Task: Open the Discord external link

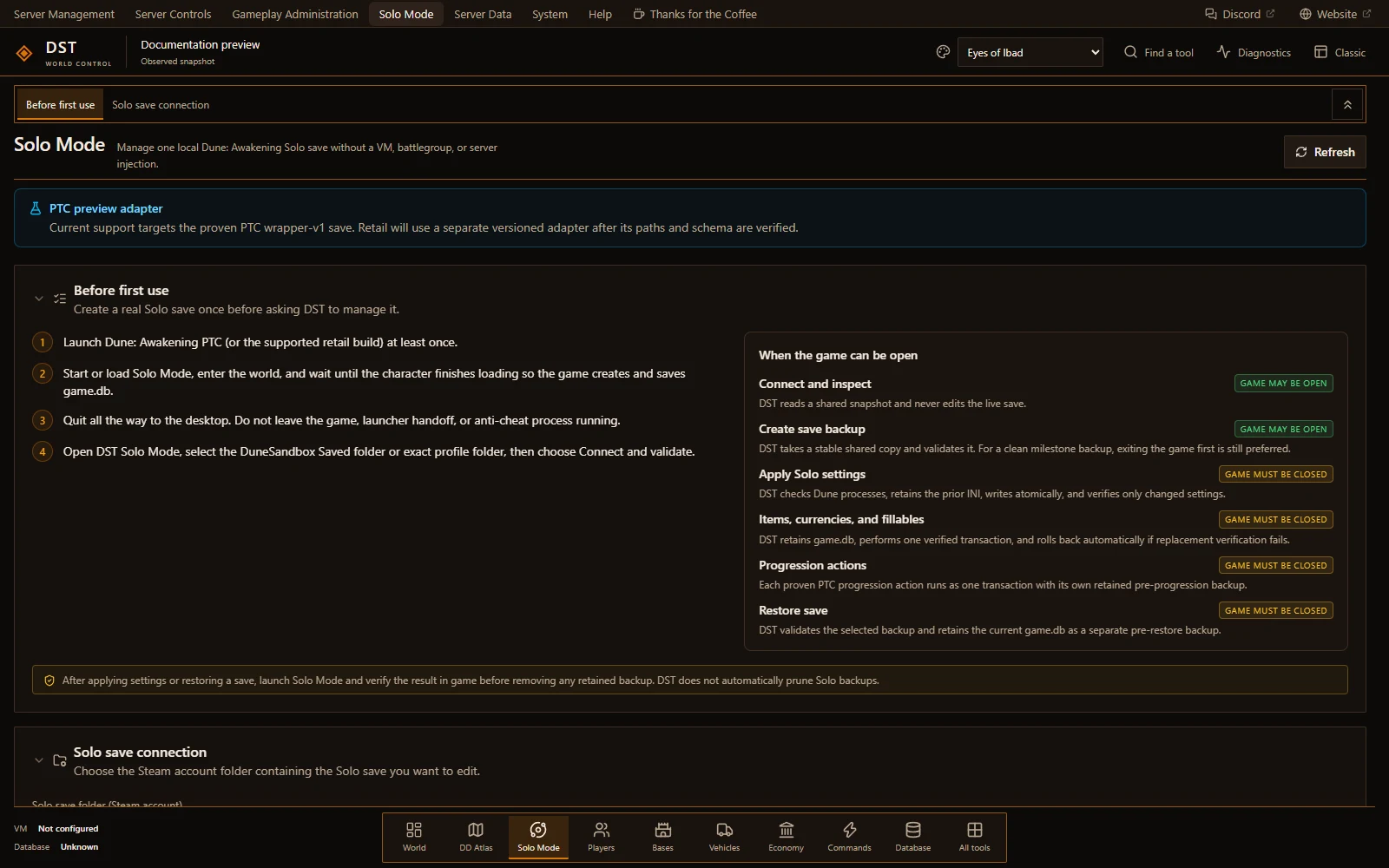Action: point(1240,14)
